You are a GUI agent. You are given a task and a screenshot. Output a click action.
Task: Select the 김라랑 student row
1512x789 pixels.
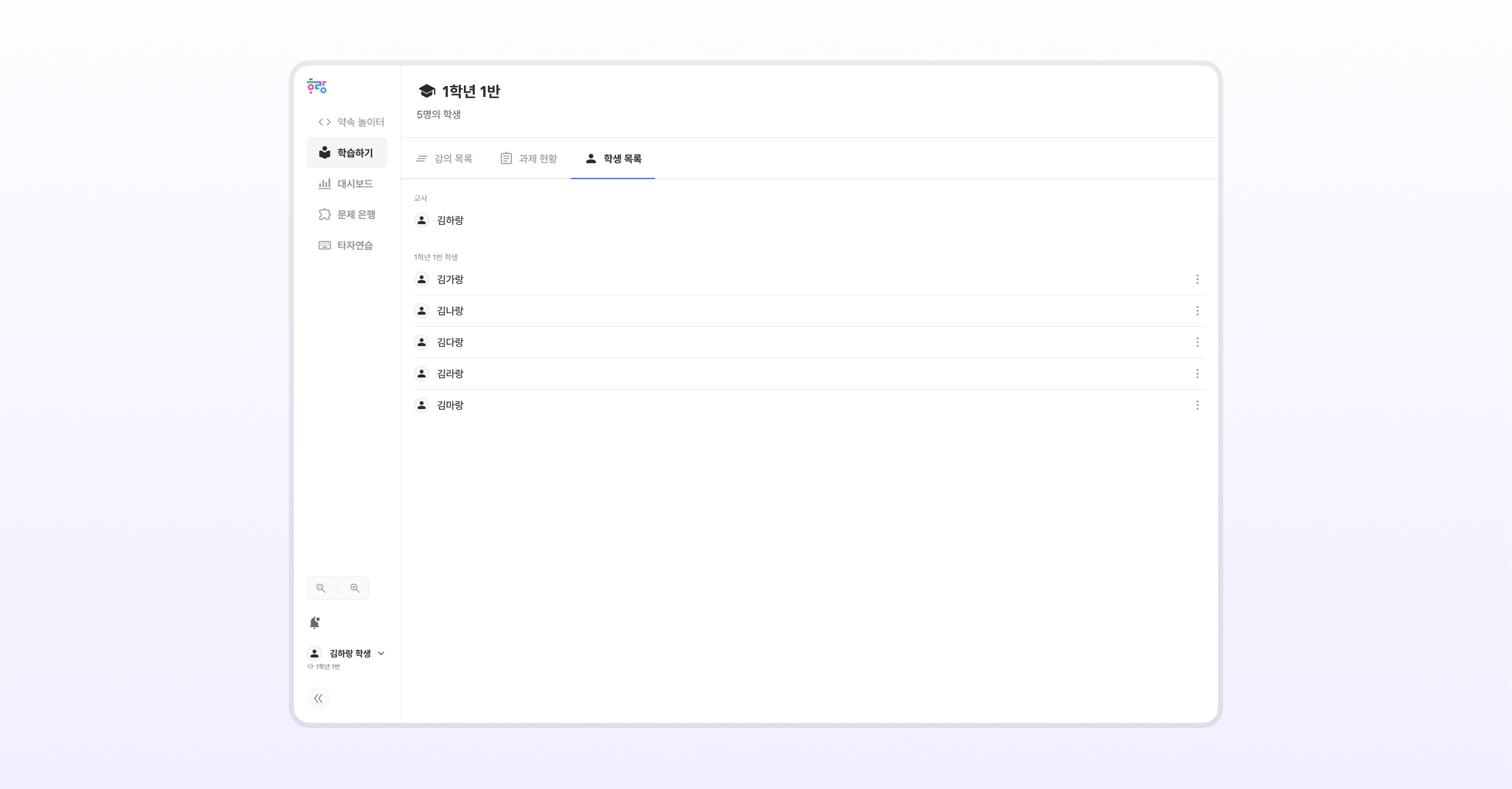[x=450, y=374]
